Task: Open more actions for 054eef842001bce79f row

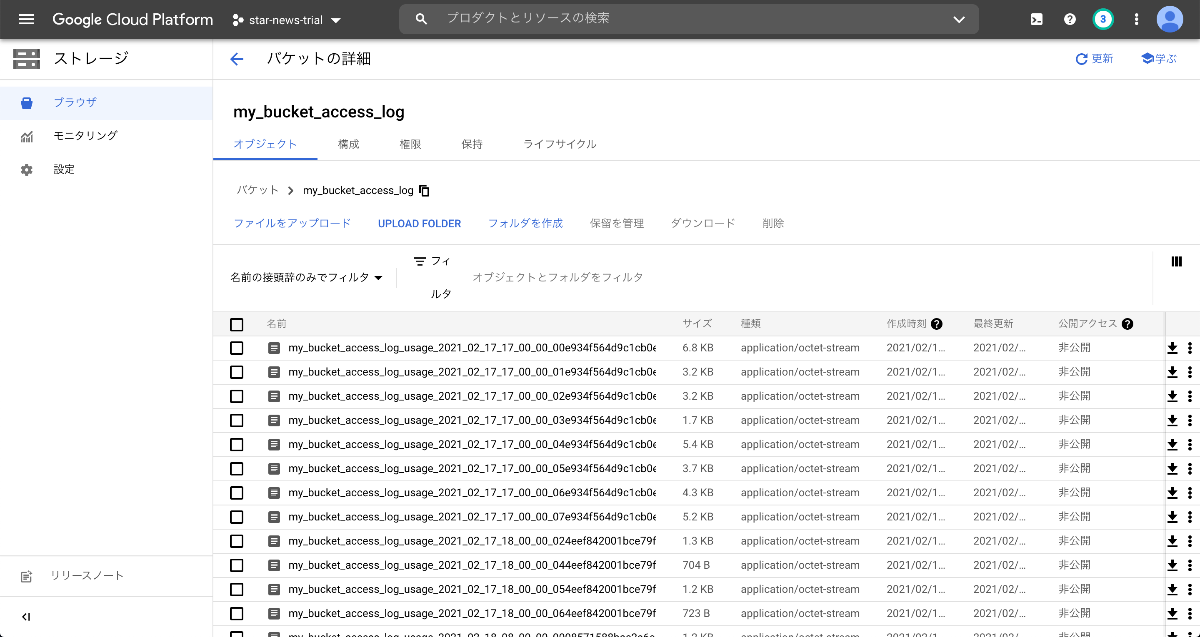Action: (x=1190, y=589)
